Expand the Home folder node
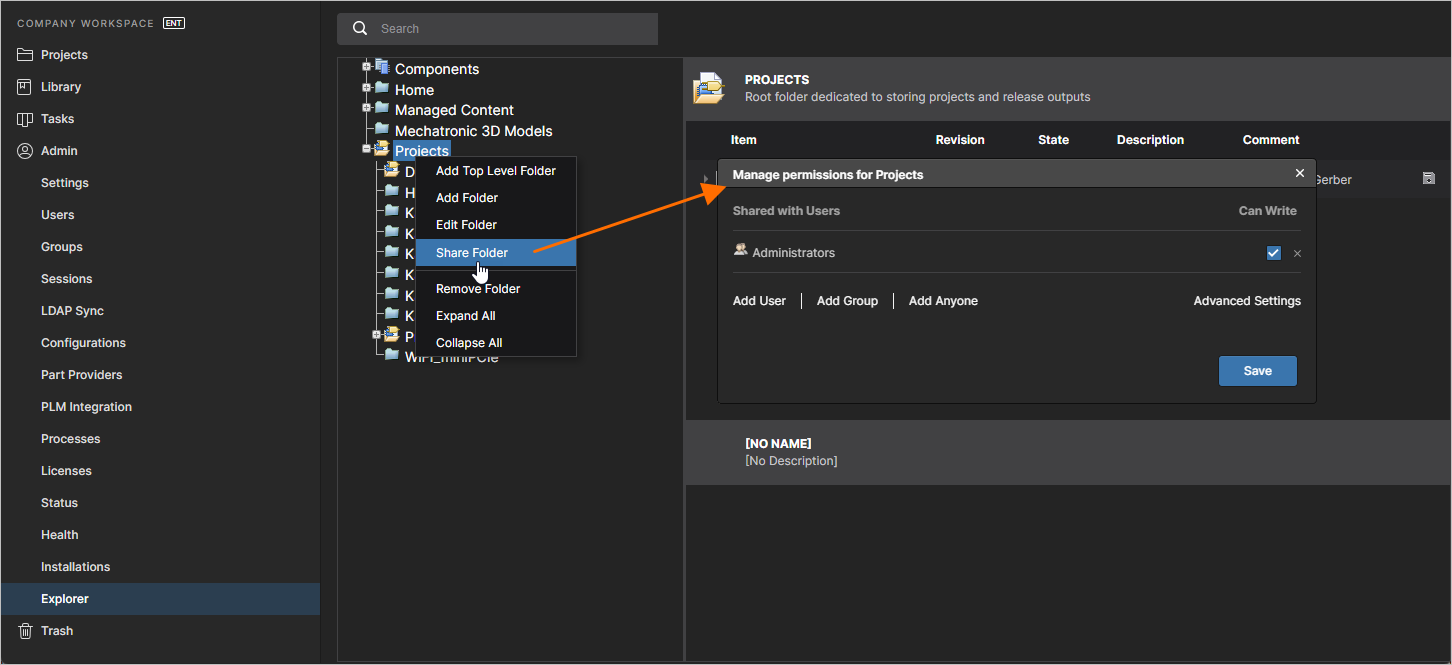Image resolution: width=1452 pixels, height=665 pixels. (x=366, y=89)
